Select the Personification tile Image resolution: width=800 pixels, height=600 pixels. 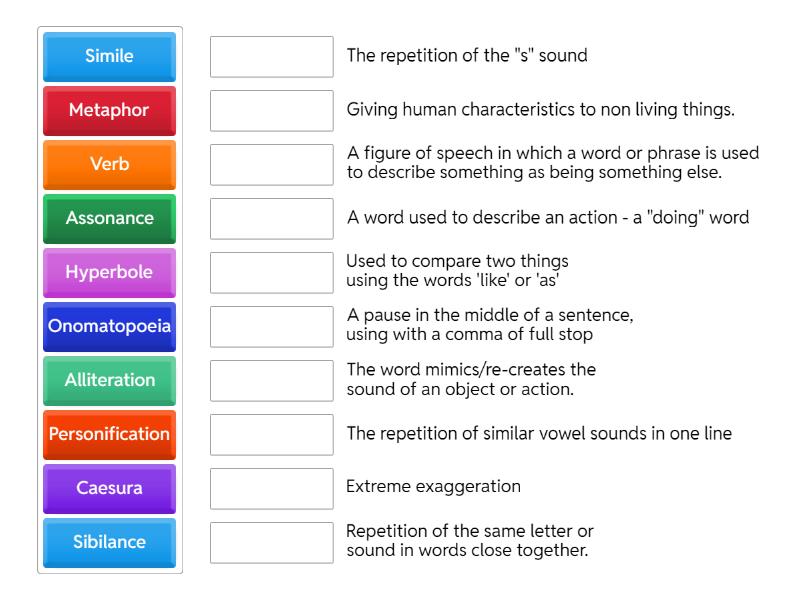click(x=110, y=434)
